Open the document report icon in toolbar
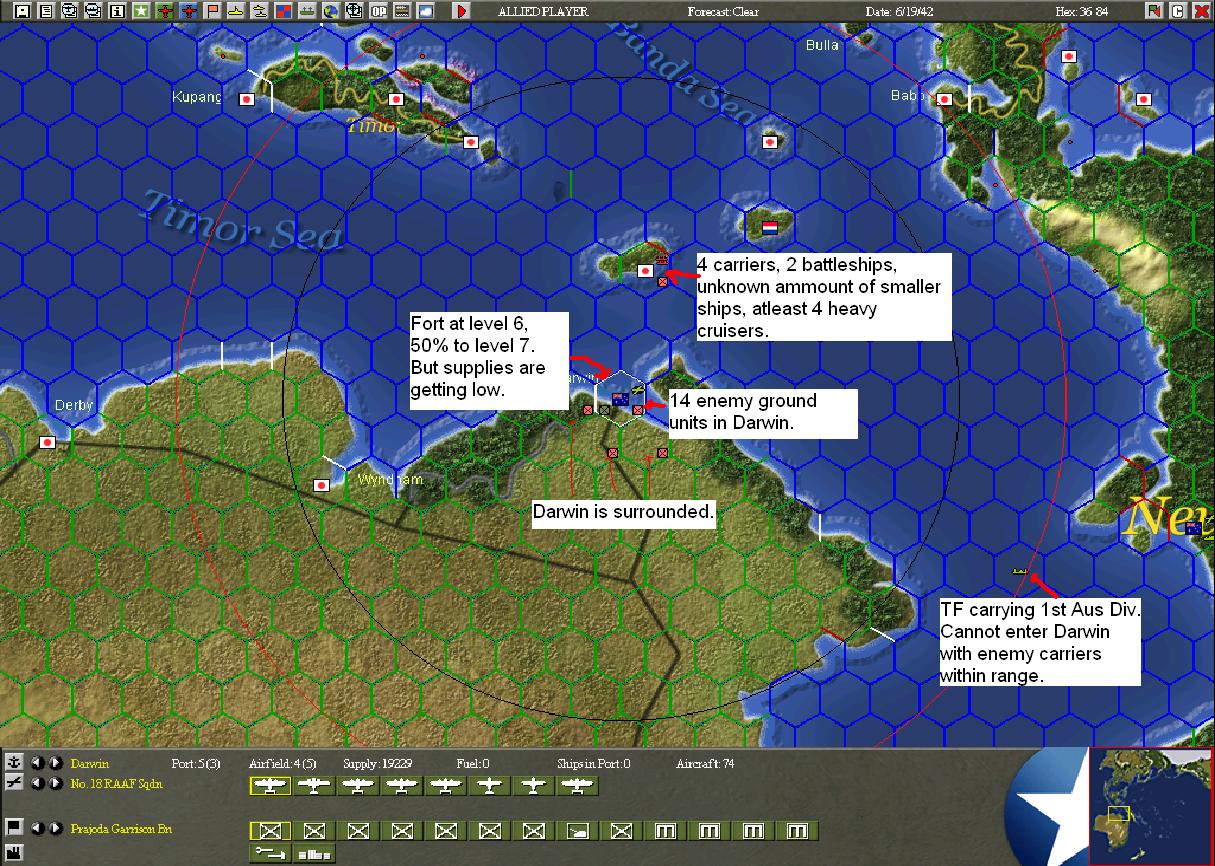 coord(46,11)
